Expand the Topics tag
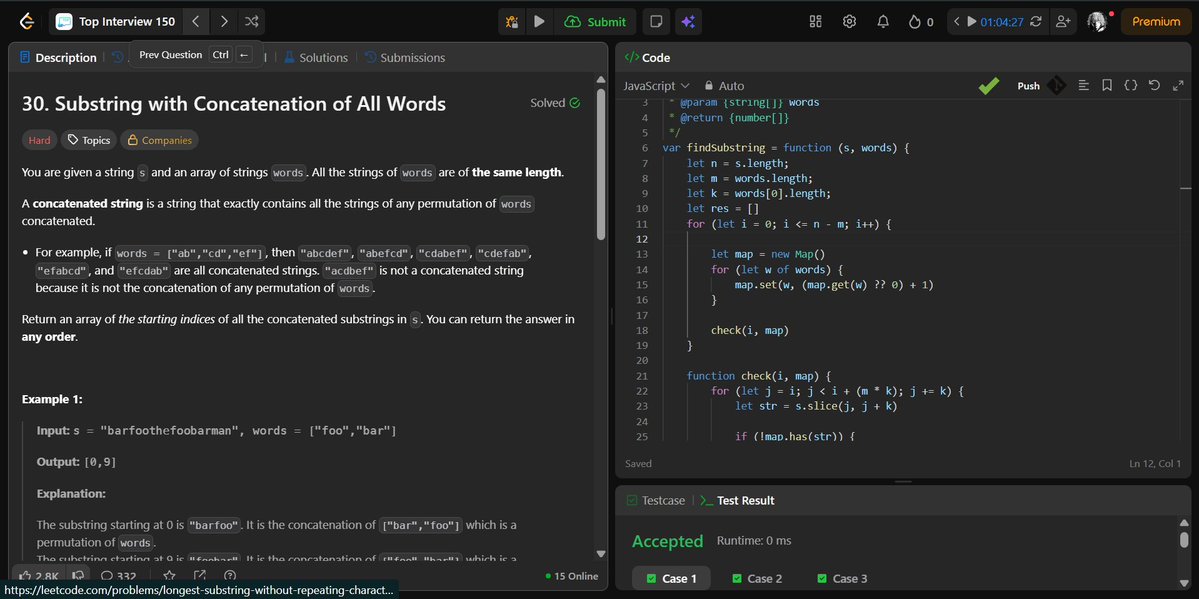Image resolution: width=1199 pixels, height=599 pixels. [89, 140]
